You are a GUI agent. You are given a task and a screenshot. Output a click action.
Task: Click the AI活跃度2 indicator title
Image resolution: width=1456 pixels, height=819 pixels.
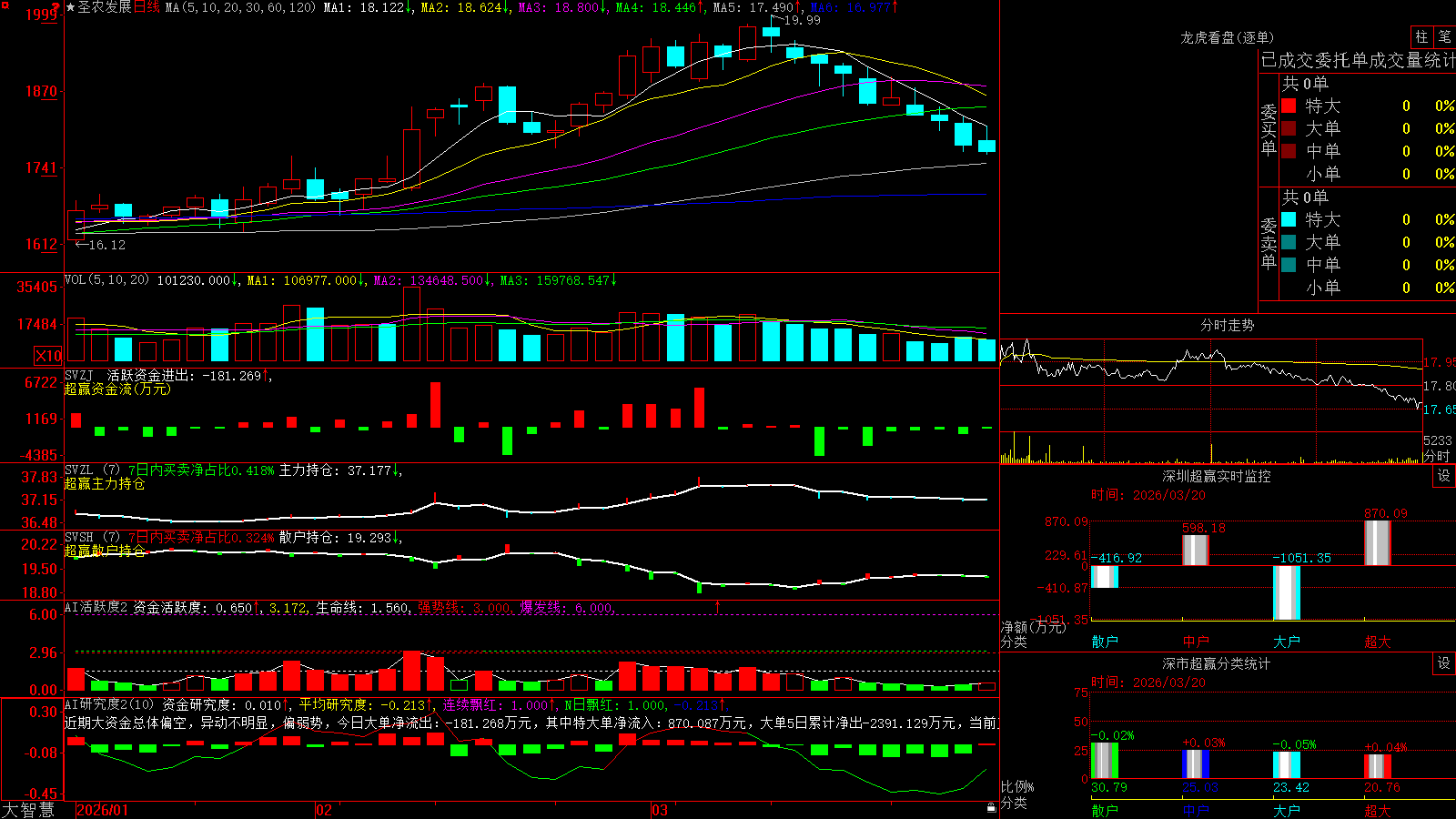[96, 607]
